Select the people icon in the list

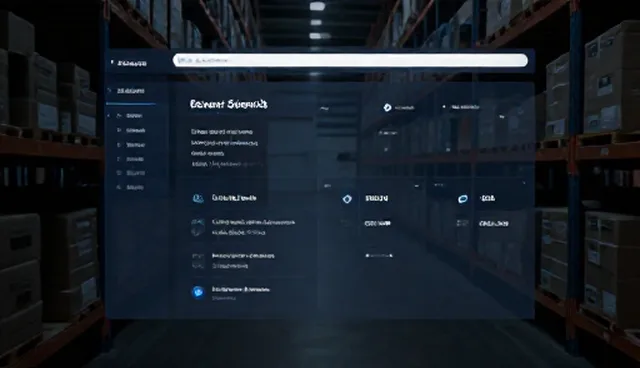pos(198,198)
